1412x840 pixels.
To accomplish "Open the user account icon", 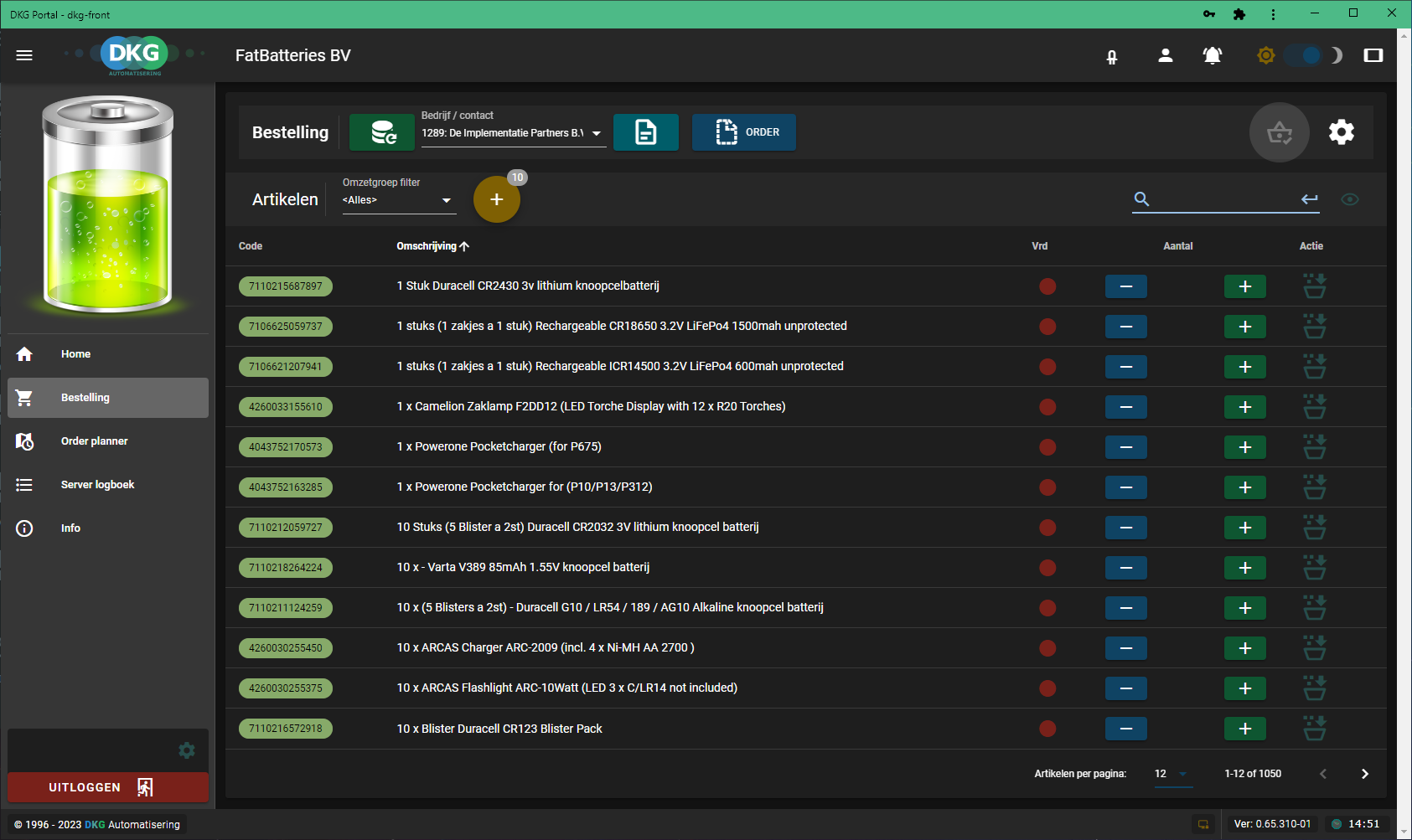I will (x=1165, y=55).
